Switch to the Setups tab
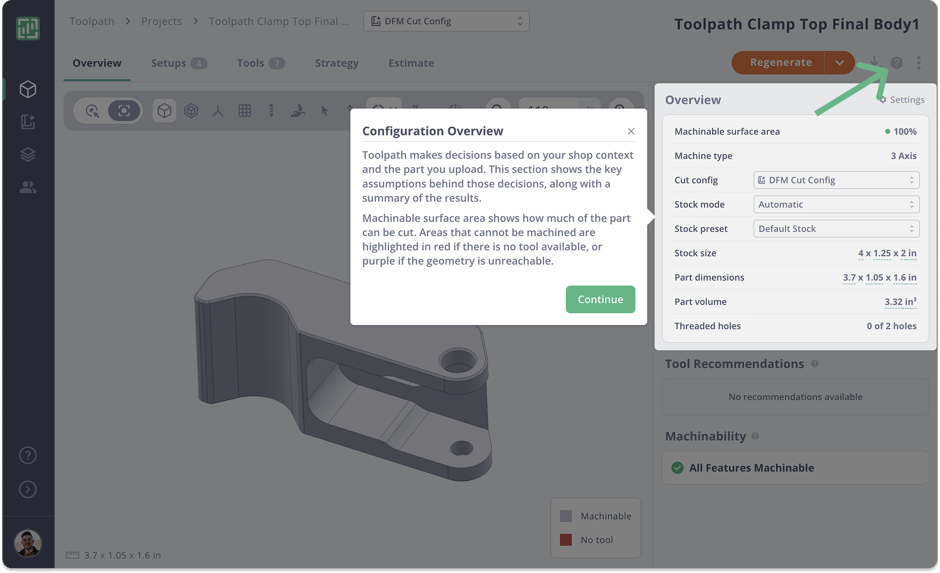This screenshot has width=940, height=573. 178,63
